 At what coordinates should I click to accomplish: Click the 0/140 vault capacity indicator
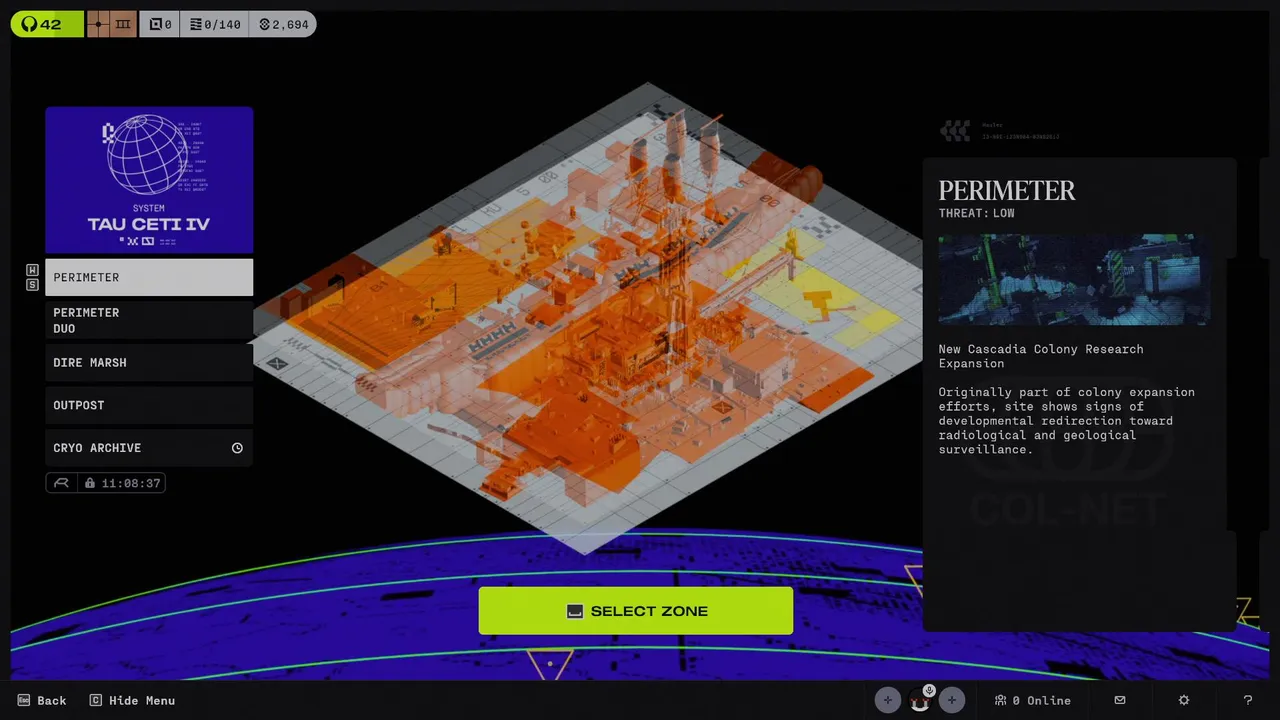click(215, 24)
